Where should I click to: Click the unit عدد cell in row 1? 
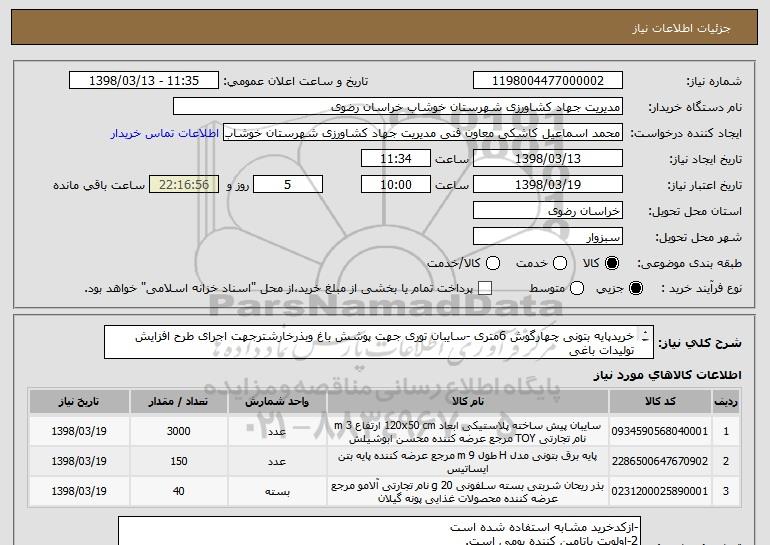point(277,432)
